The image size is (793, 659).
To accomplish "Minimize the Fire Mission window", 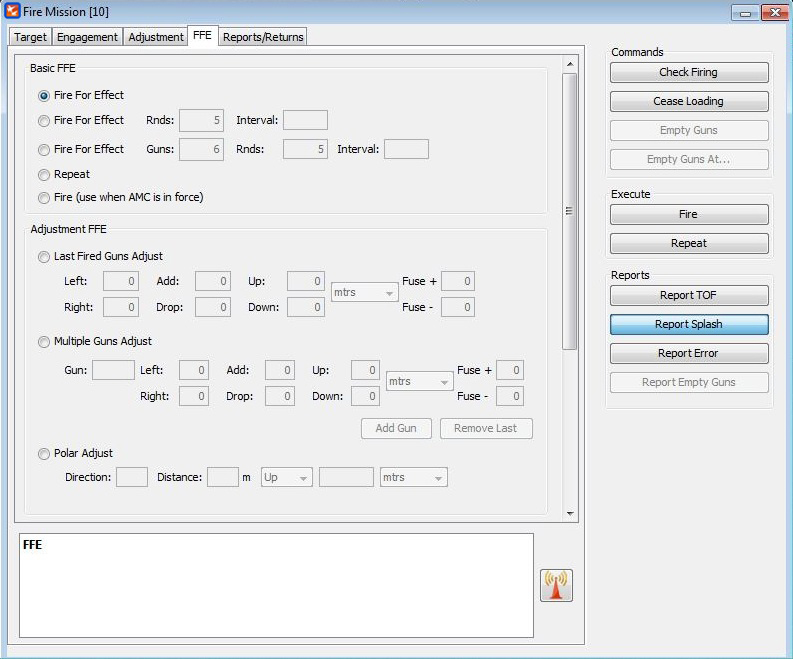I will [x=745, y=13].
